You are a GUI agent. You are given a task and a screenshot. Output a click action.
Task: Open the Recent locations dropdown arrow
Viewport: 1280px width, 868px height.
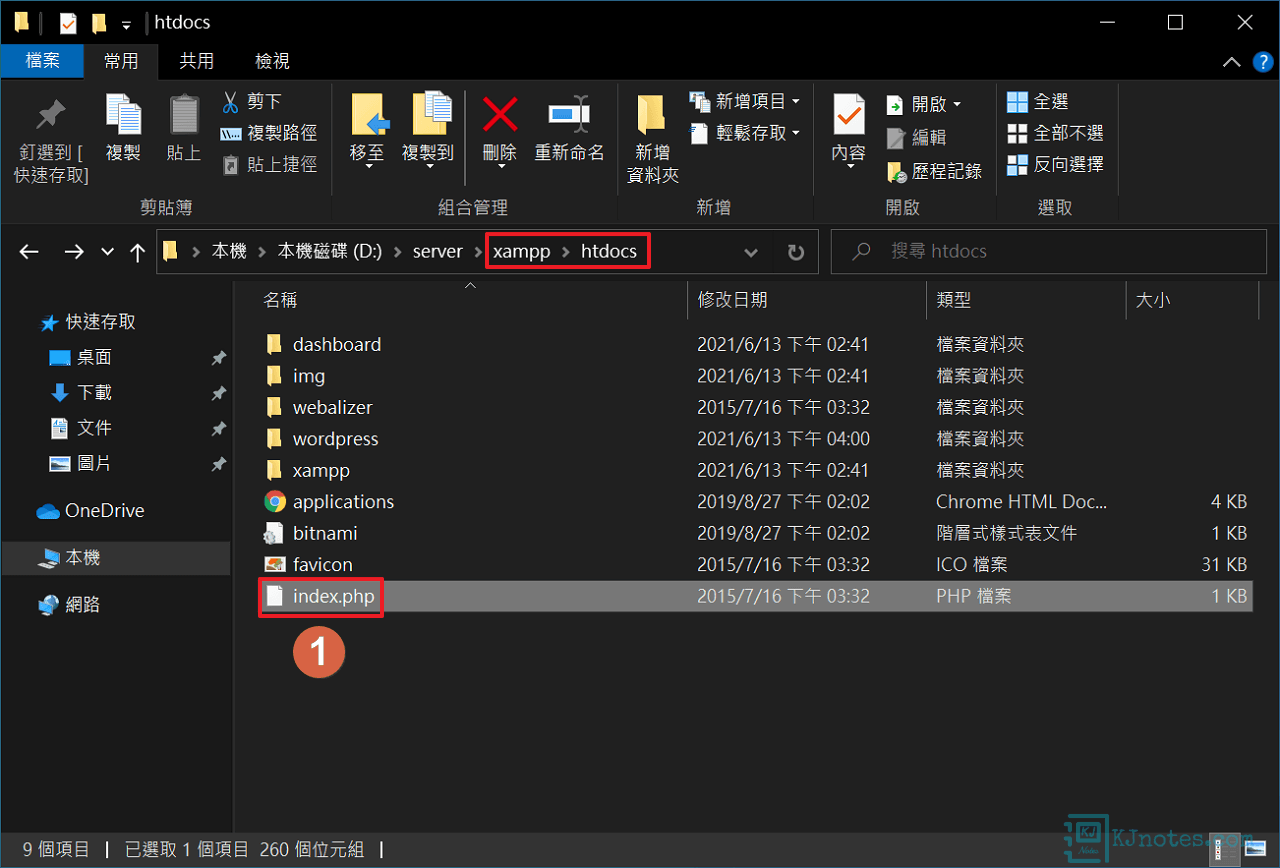(x=108, y=252)
